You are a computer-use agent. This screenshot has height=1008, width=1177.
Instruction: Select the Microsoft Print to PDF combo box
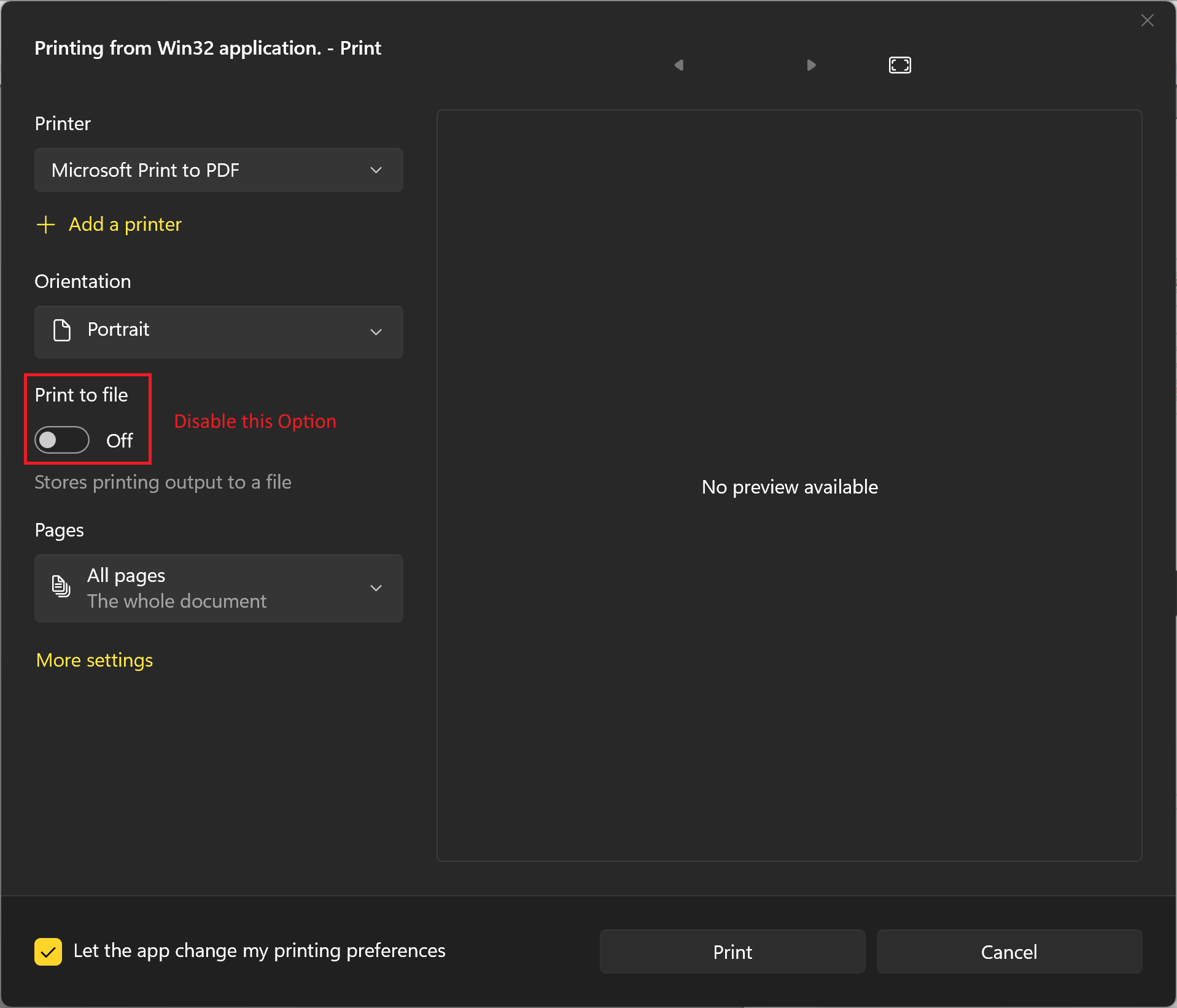tap(219, 170)
